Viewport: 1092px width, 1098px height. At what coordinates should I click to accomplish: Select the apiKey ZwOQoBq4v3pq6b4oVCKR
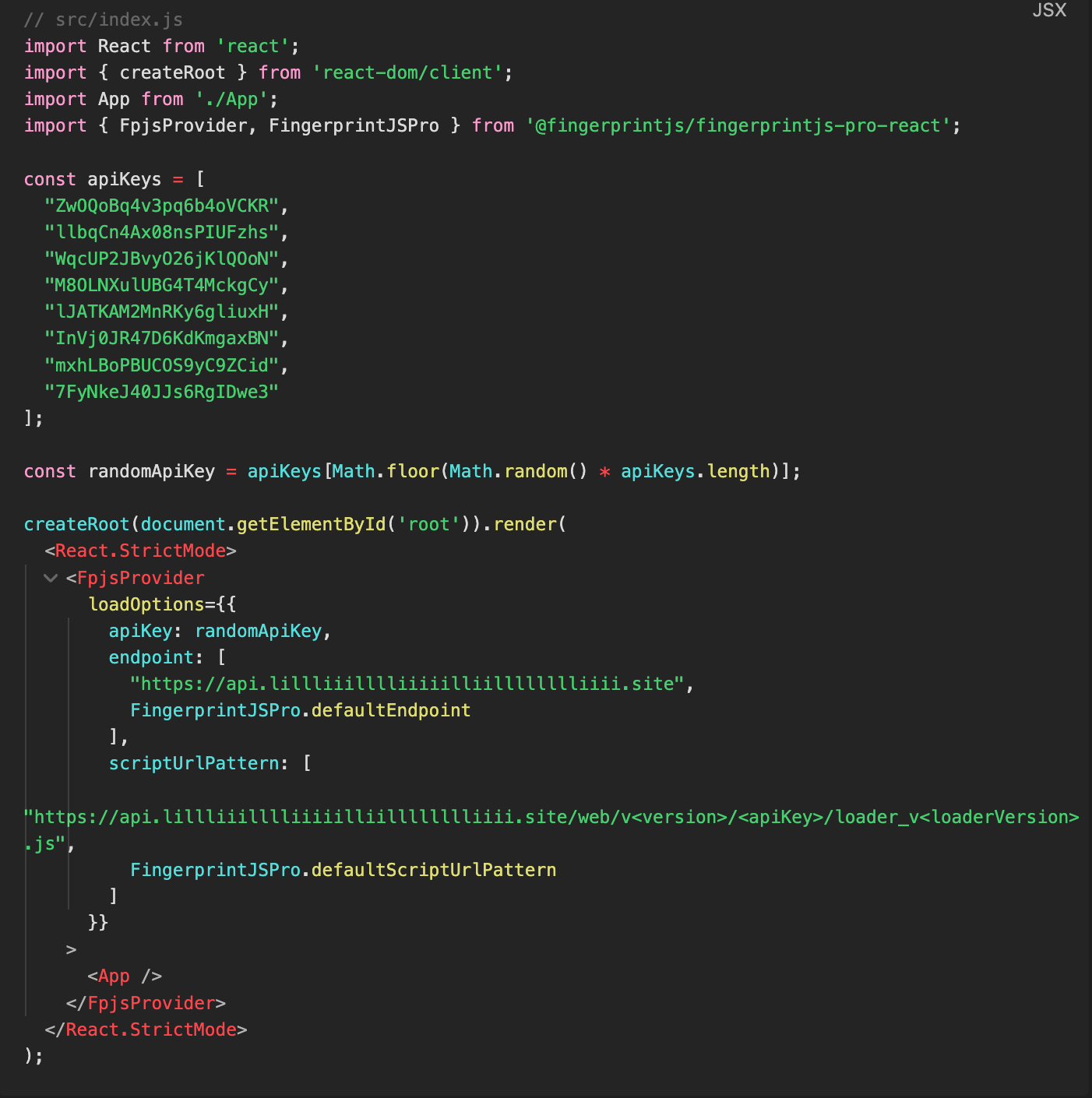pos(164,206)
